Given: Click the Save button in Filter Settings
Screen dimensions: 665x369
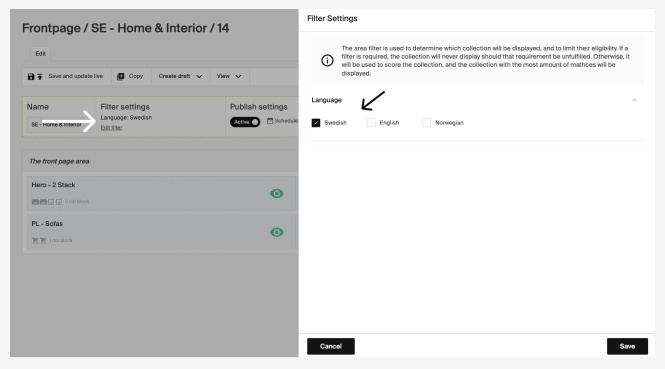Looking at the screenshot, I should [x=627, y=347].
